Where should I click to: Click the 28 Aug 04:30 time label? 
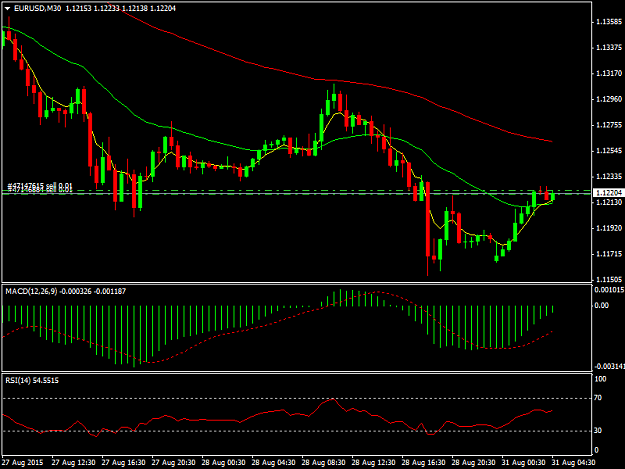click(x=273, y=463)
